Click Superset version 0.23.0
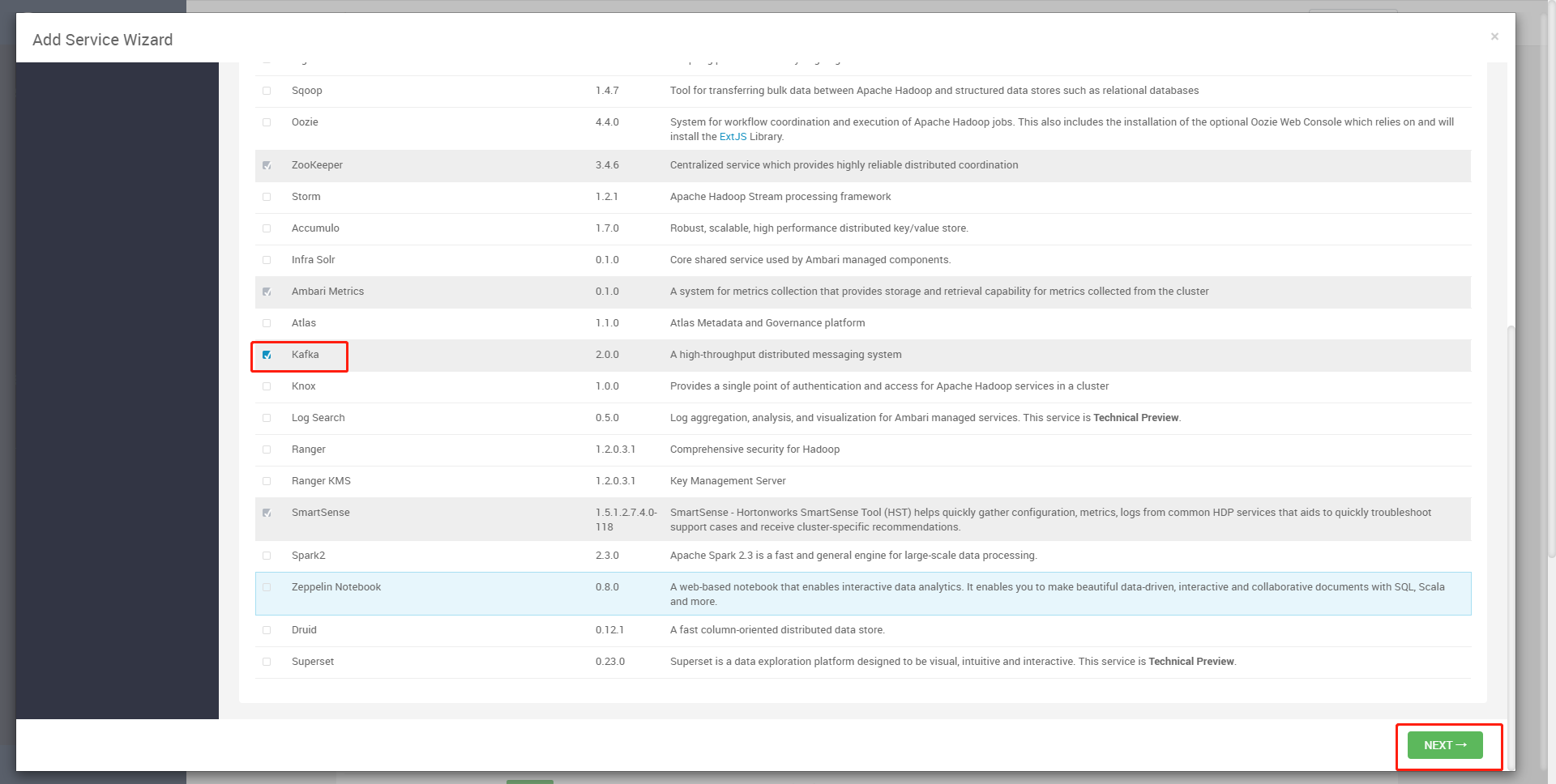Screen dimensions: 1556x784 pyautogui.click(x=610, y=662)
